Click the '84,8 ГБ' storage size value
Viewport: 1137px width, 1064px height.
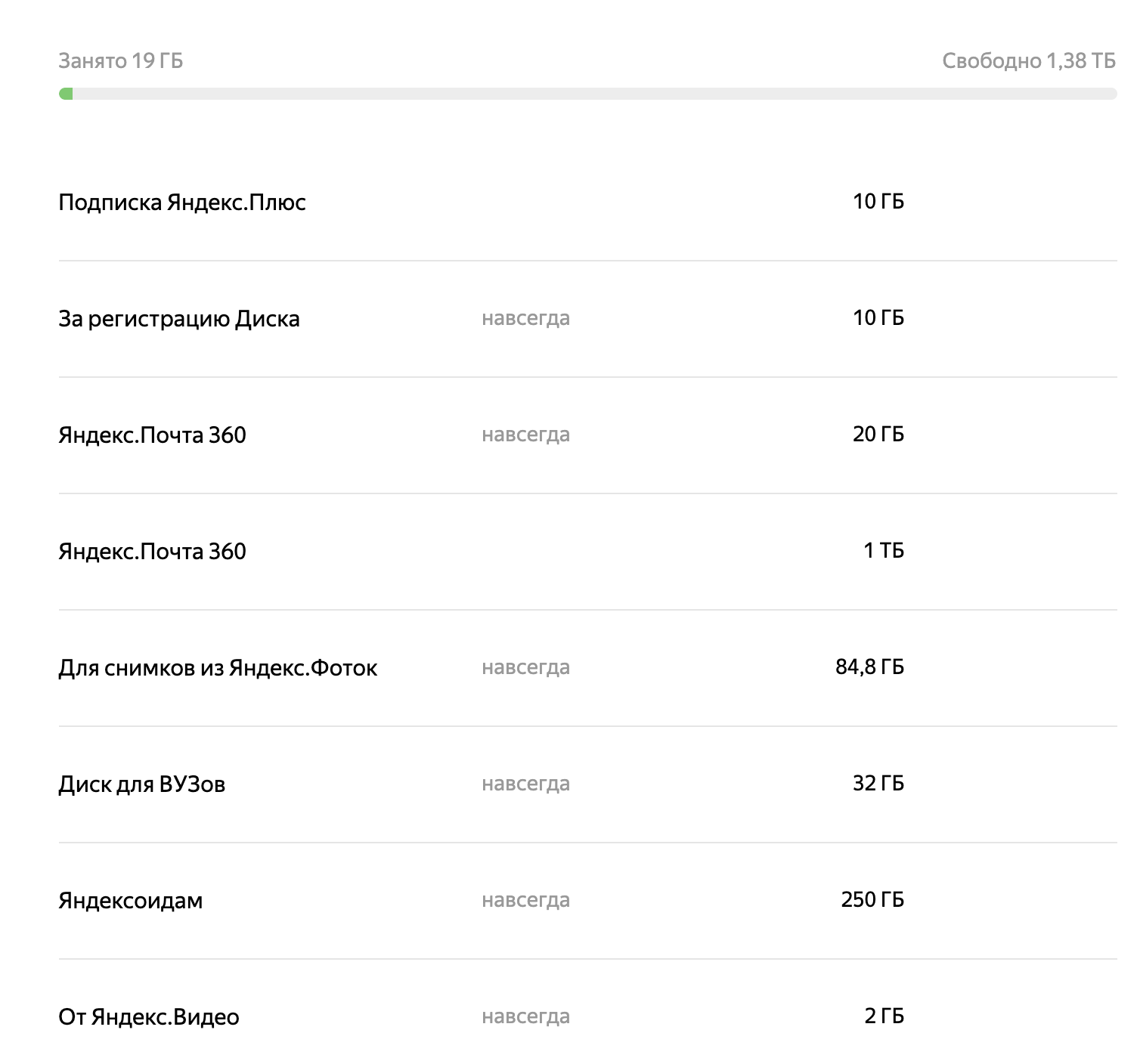pos(869,667)
